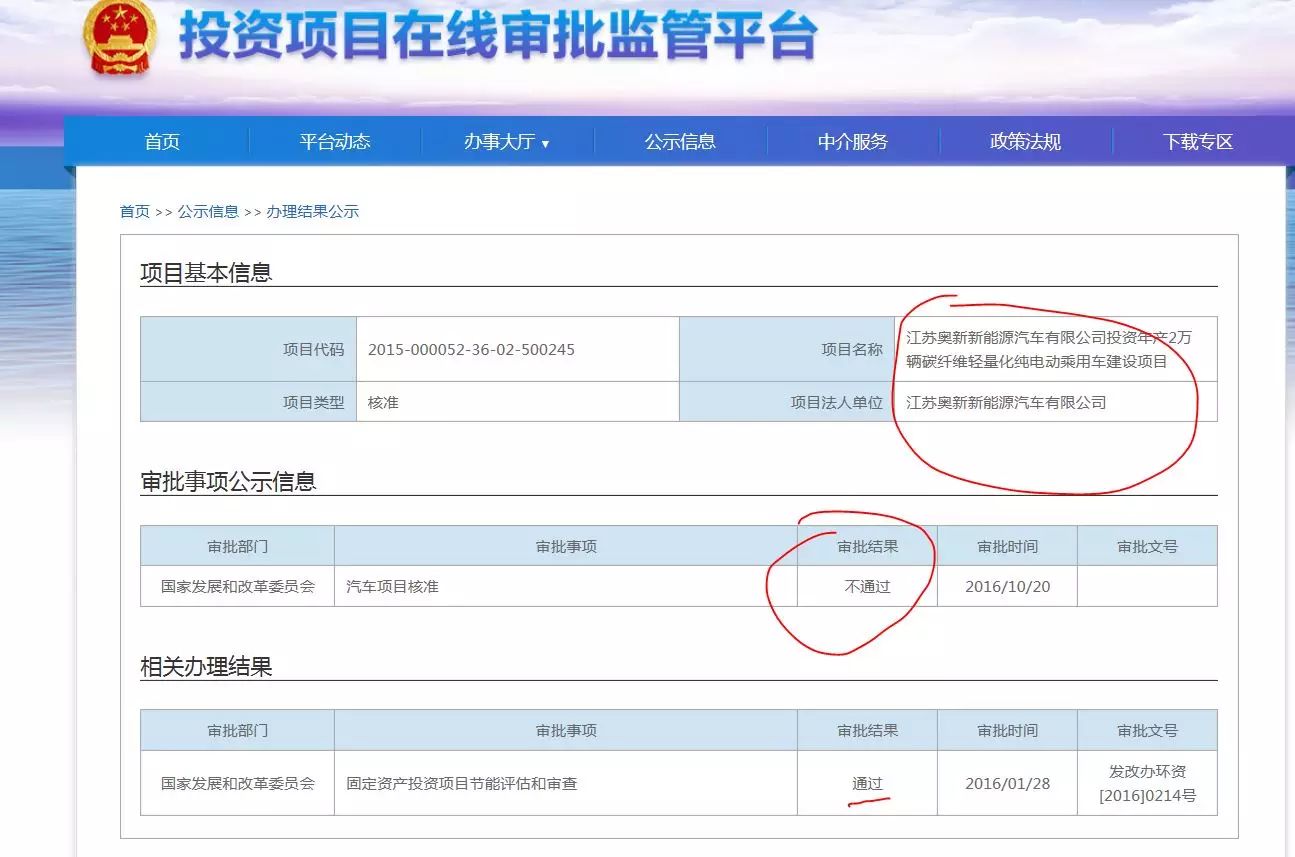Image resolution: width=1295 pixels, height=857 pixels.
Task: Click the date 2016/01/28 cell
Action: click(1007, 783)
